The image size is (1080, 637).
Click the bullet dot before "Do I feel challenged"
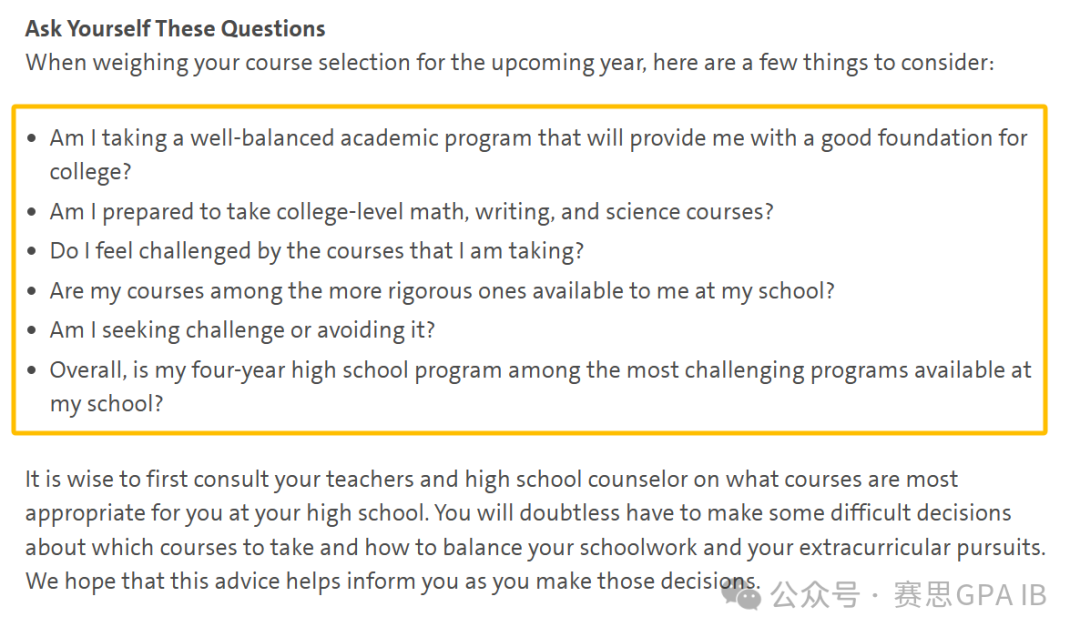[34, 251]
